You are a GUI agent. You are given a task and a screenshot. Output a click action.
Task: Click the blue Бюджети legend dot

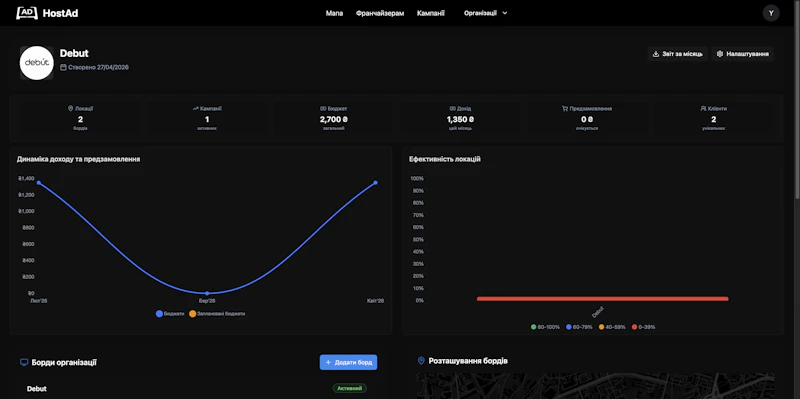tap(159, 314)
